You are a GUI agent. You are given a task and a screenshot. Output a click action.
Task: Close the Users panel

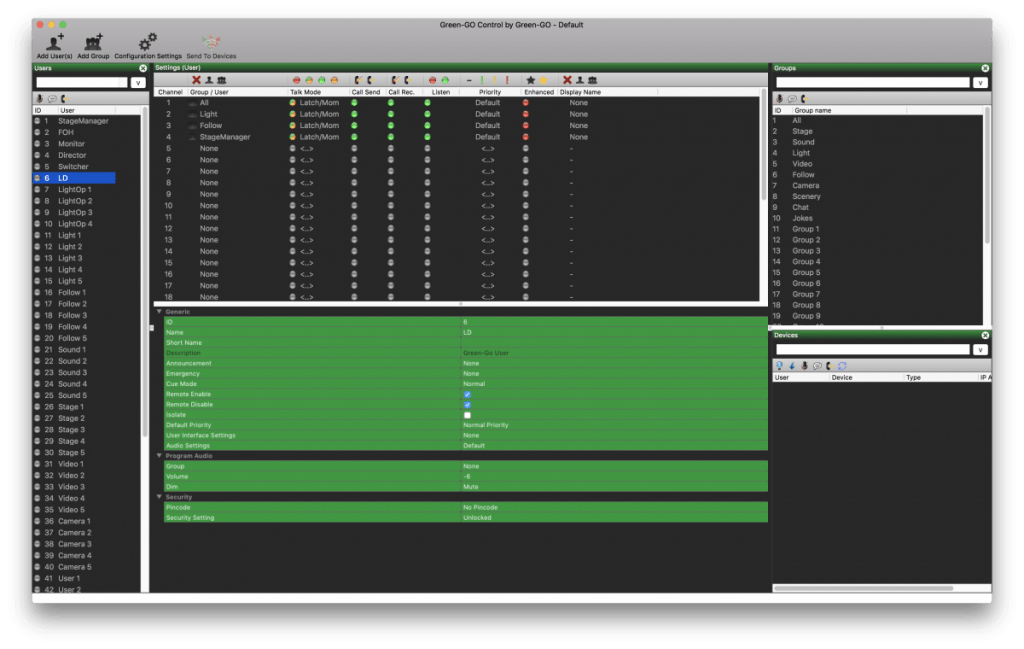[x=143, y=68]
